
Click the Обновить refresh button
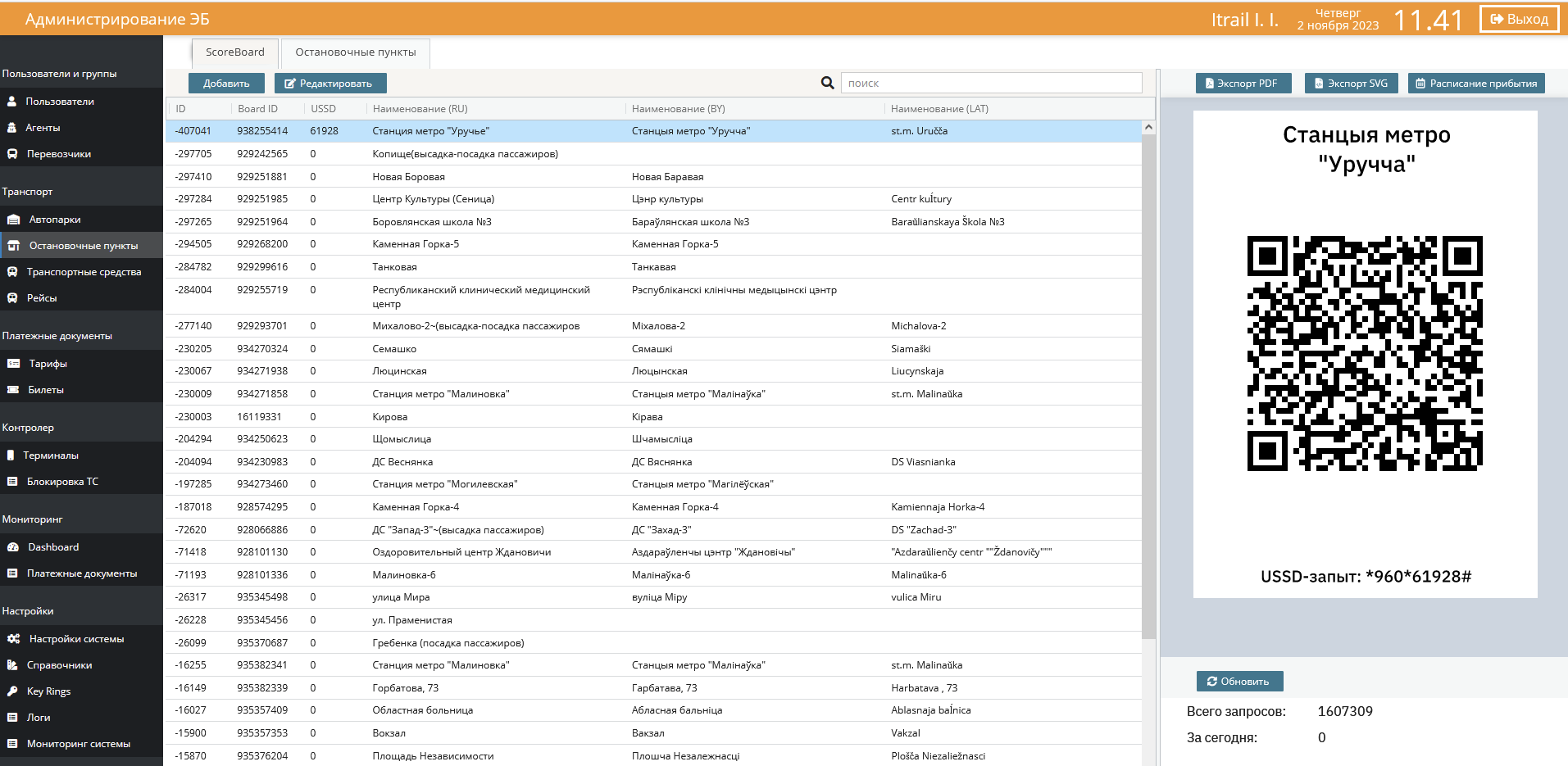click(x=1239, y=682)
